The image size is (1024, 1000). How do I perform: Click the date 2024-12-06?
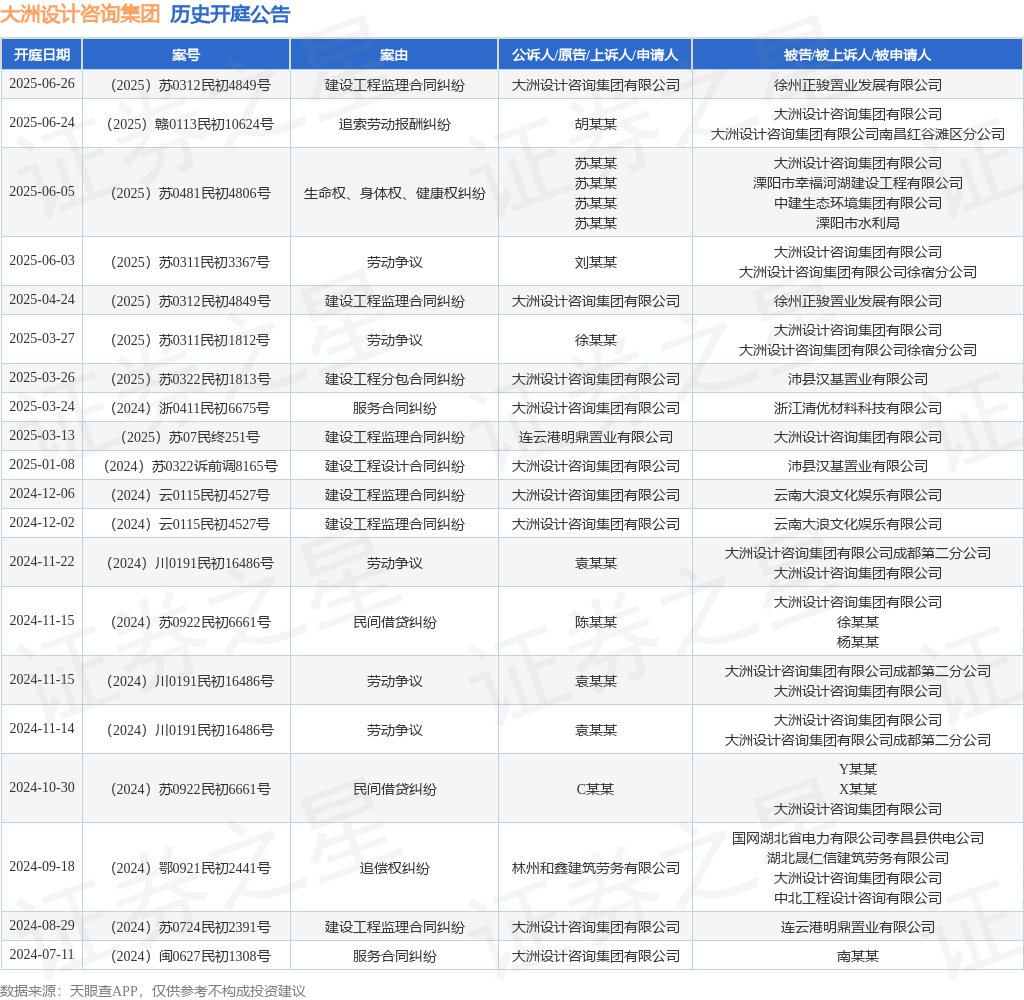pos(42,494)
